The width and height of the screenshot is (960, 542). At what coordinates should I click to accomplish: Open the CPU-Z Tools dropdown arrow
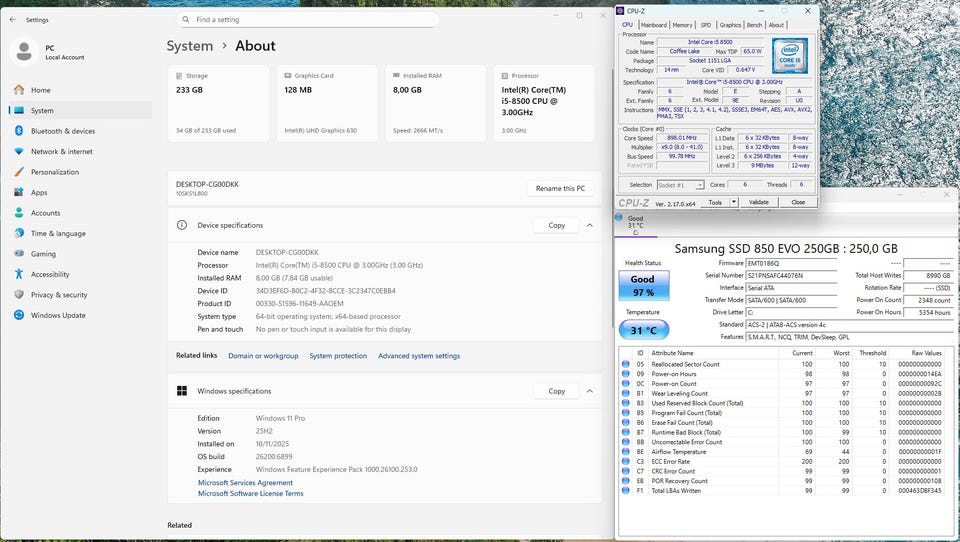coord(734,202)
